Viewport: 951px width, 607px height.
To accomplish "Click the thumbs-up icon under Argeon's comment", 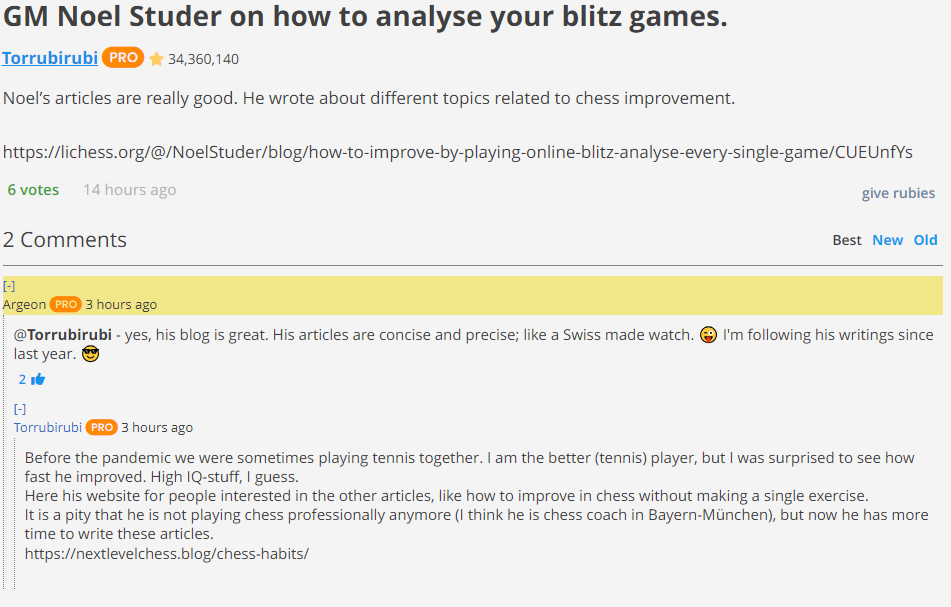I will pyautogui.click(x=38, y=379).
